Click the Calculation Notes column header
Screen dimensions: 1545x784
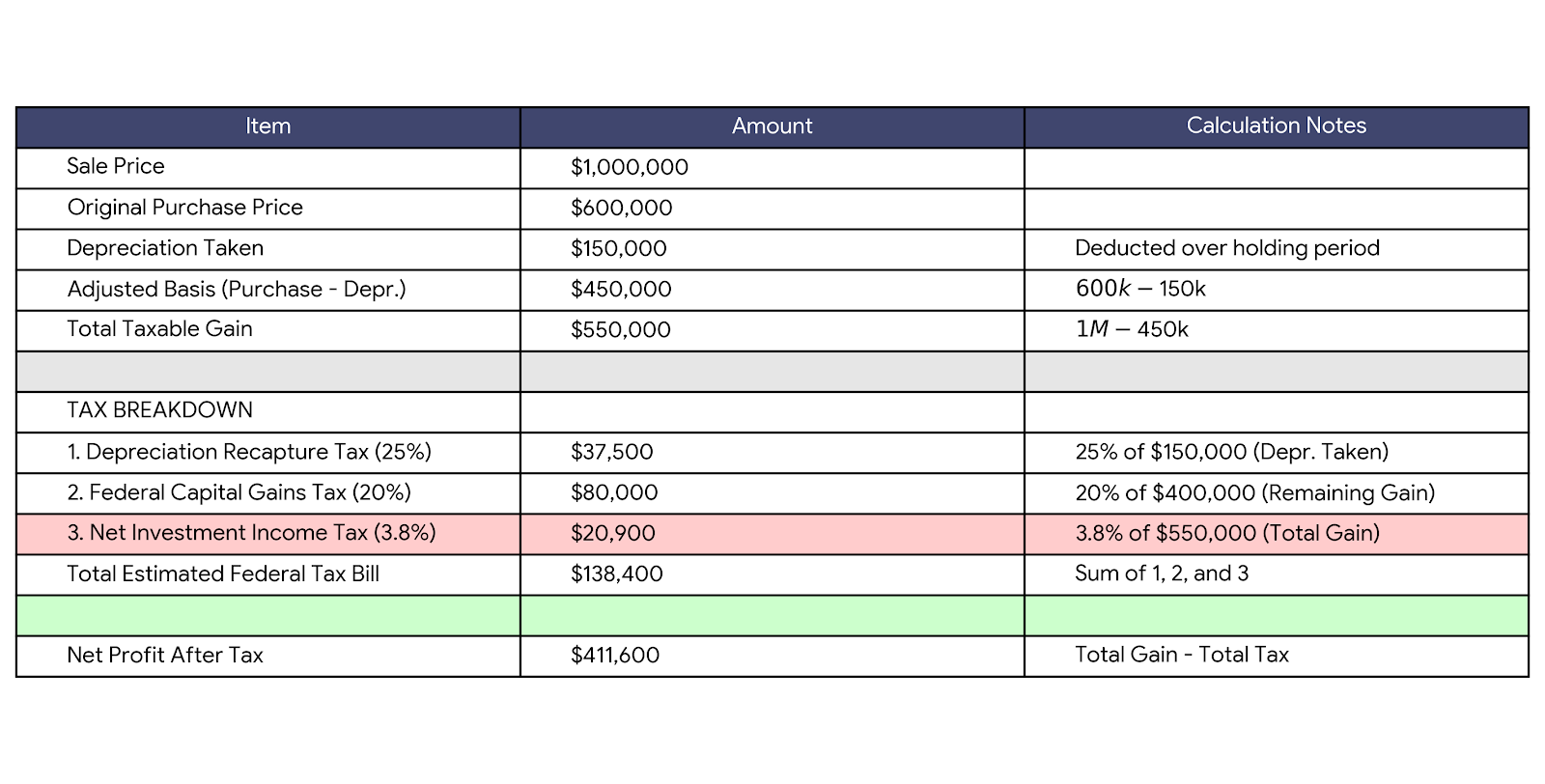click(1276, 126)
